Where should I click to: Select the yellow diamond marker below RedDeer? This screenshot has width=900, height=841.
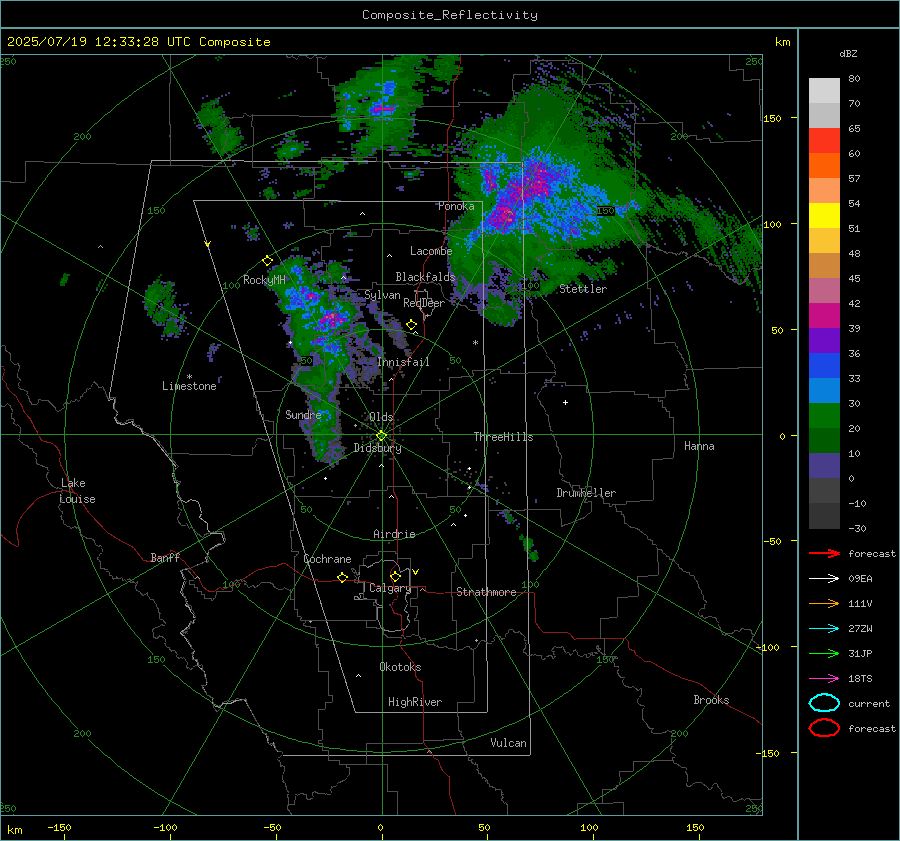coord(411,325)
